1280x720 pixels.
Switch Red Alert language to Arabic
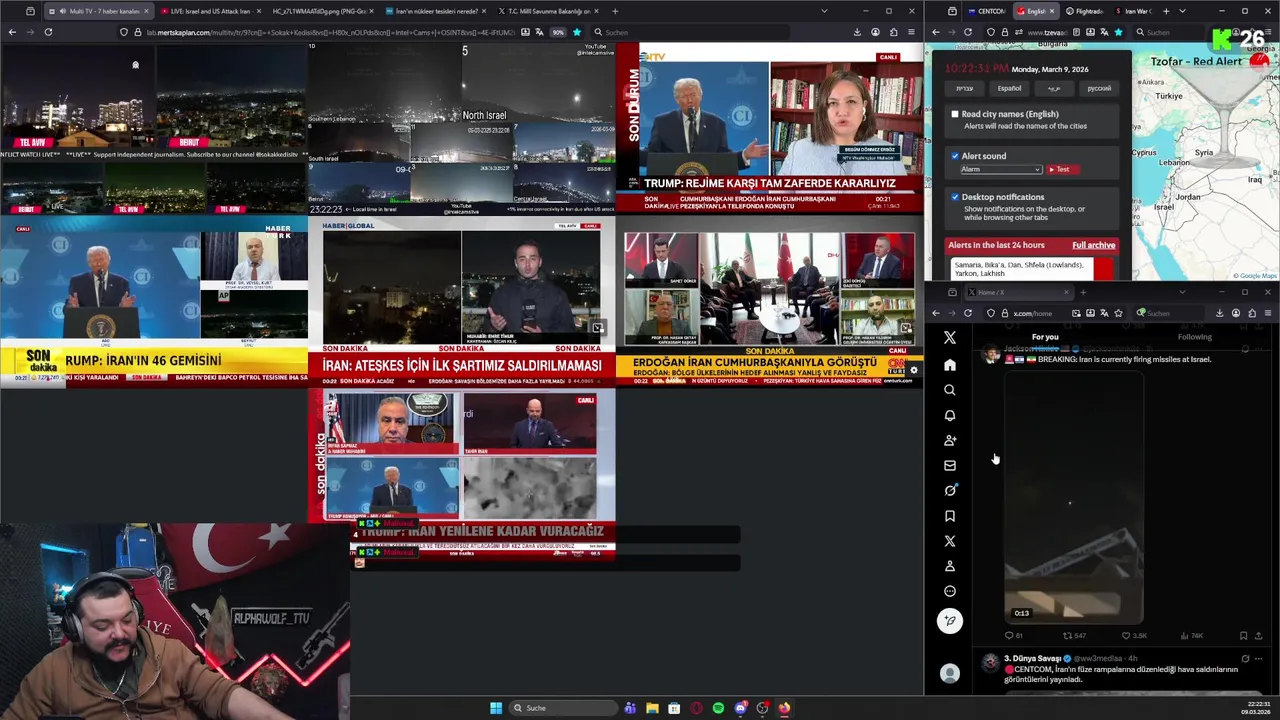(x=1054, y=88)
